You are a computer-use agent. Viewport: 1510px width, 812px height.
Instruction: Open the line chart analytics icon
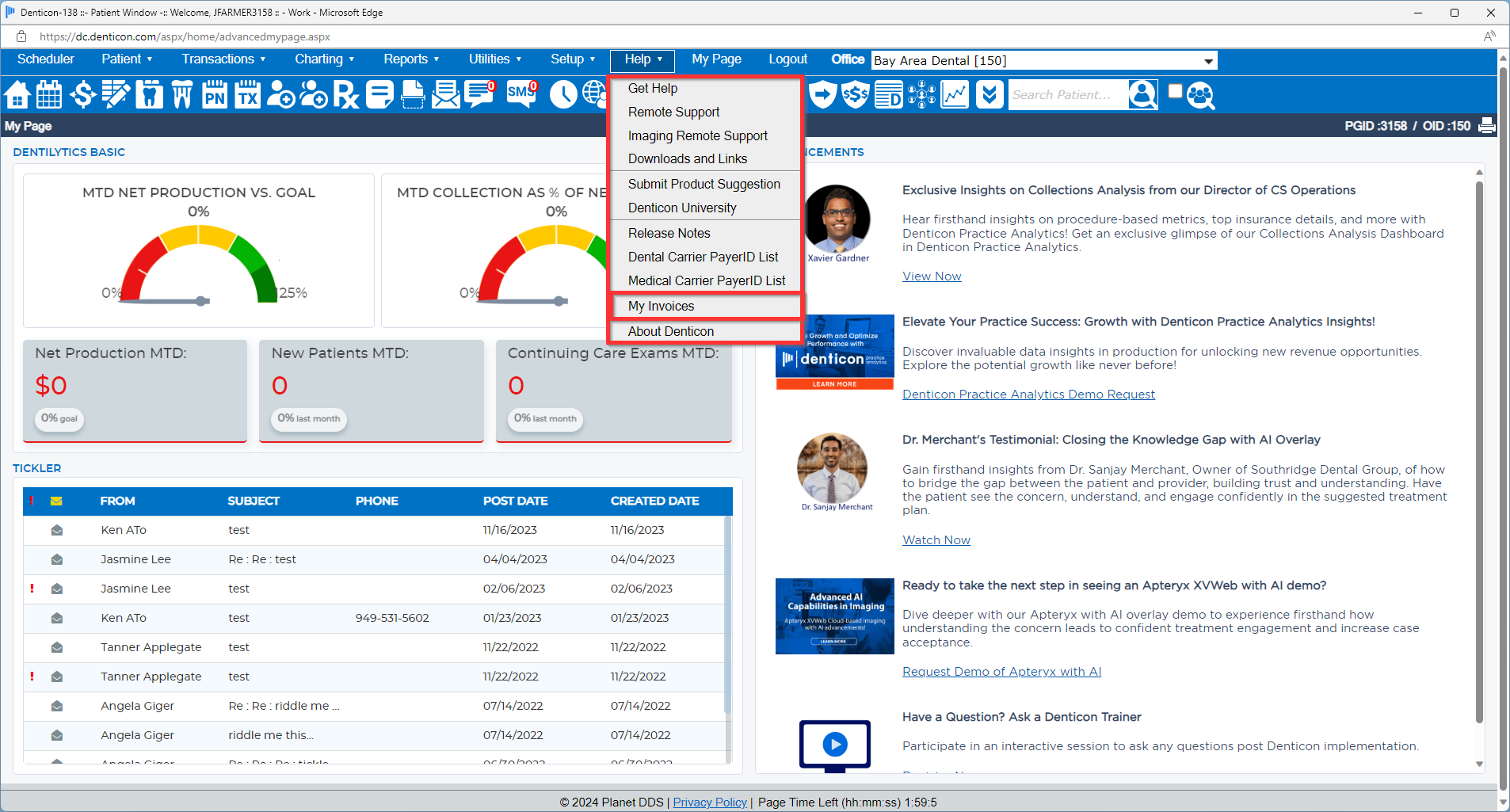(955, 95)
